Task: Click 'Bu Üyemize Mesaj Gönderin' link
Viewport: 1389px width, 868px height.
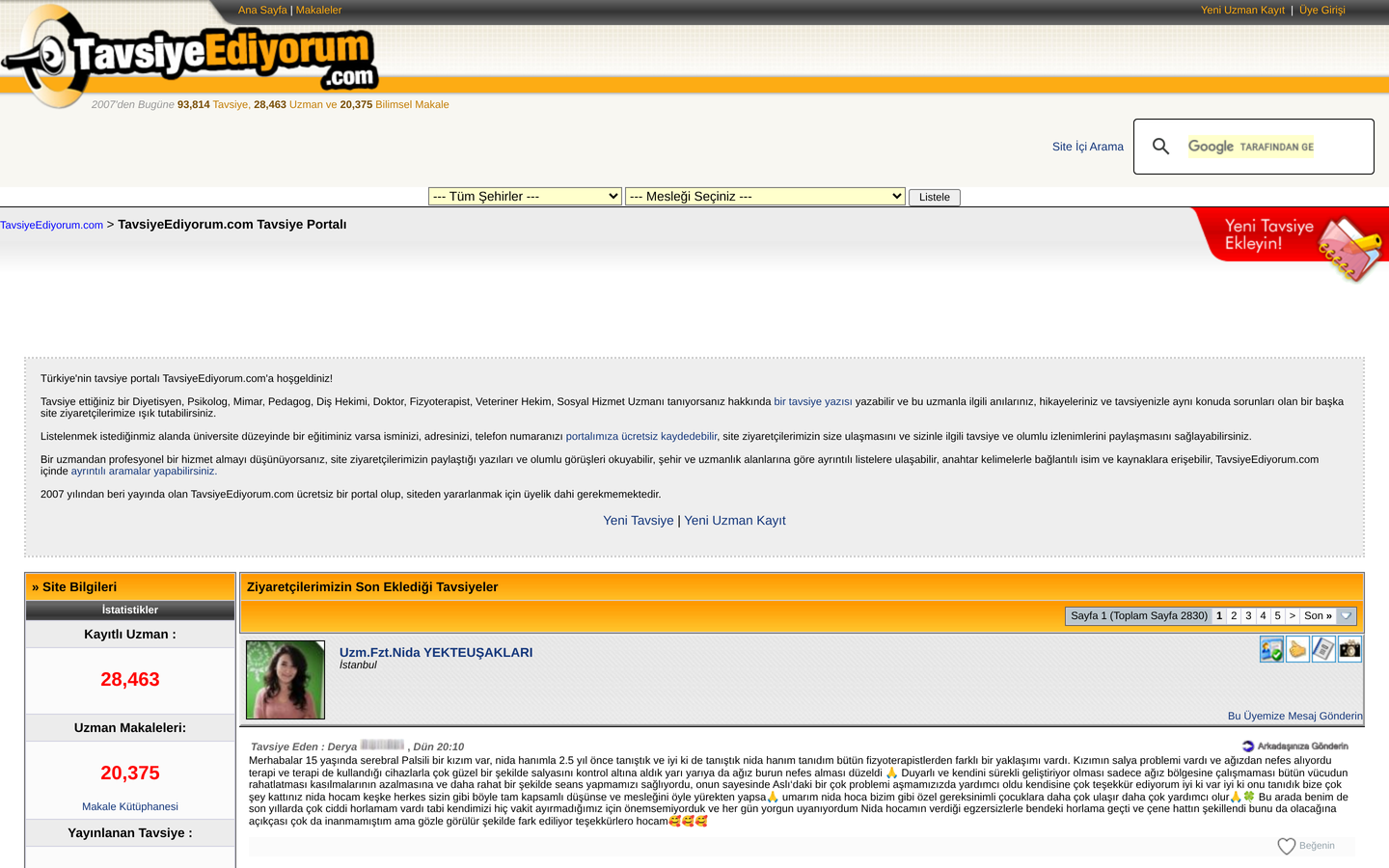Action: tap(1294, 716)
